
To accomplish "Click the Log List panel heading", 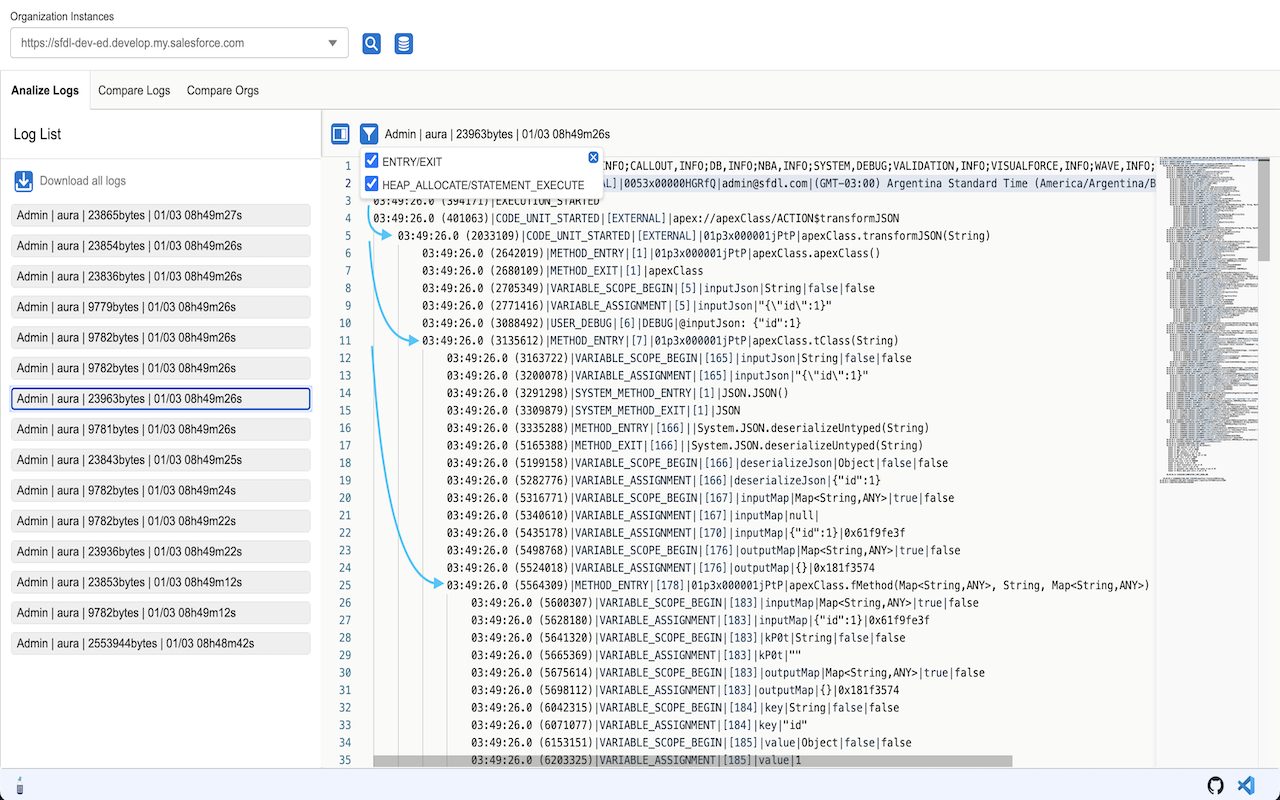I will [38, 134].
